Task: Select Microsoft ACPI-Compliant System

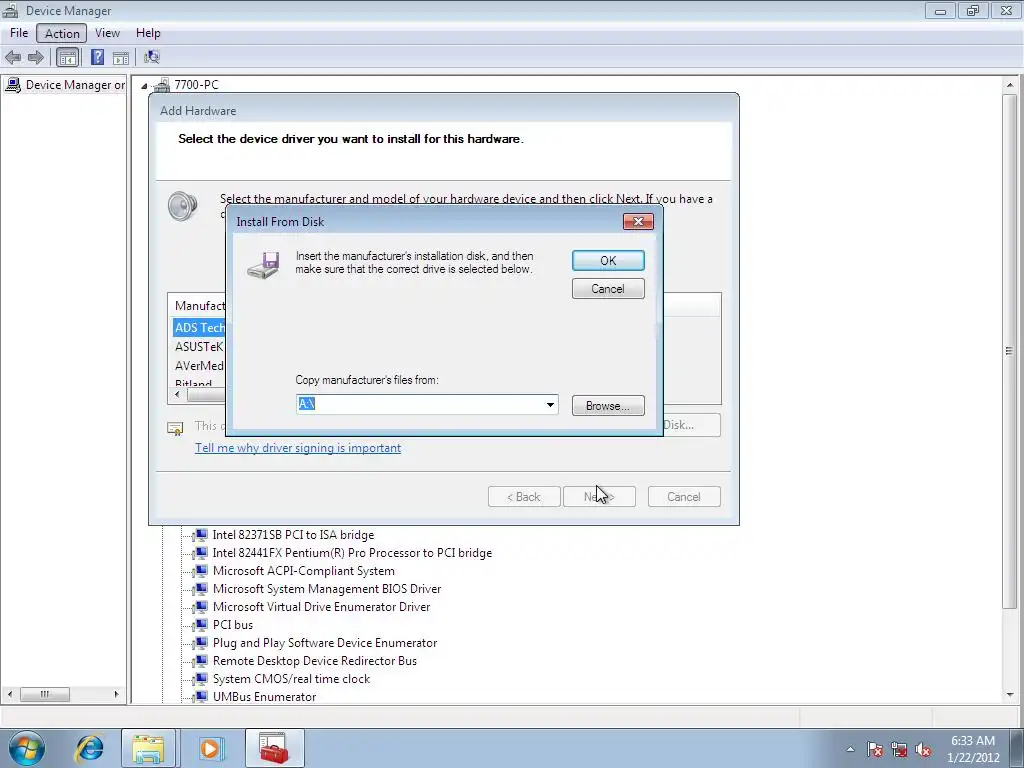Action: 304,571
